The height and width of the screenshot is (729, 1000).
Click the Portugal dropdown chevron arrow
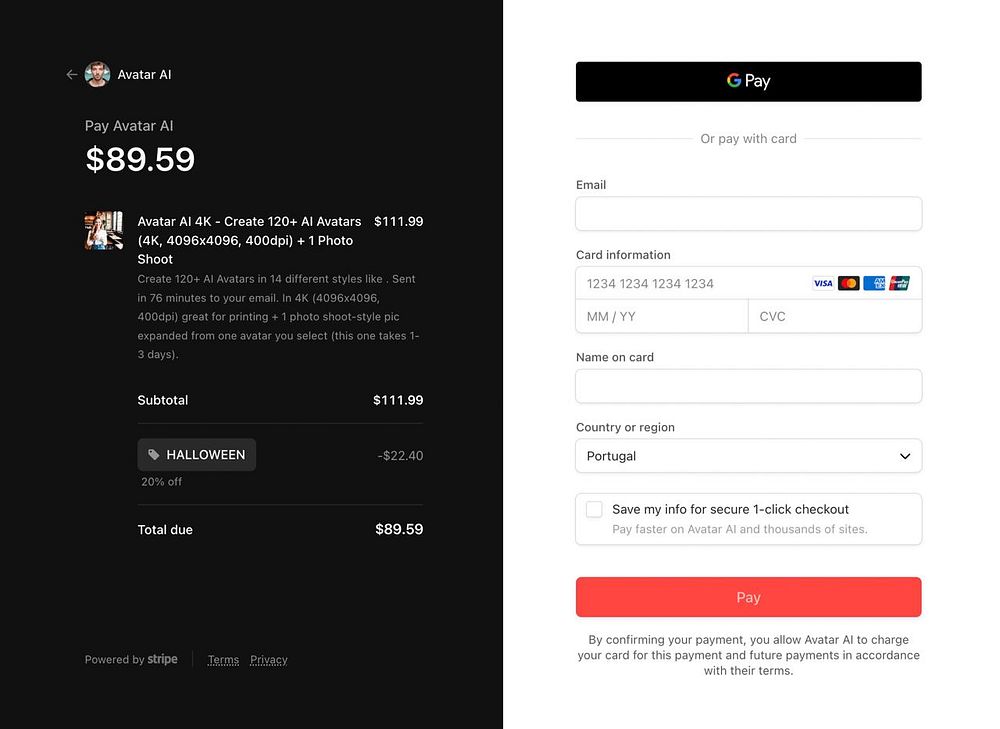tap(905, 456)
